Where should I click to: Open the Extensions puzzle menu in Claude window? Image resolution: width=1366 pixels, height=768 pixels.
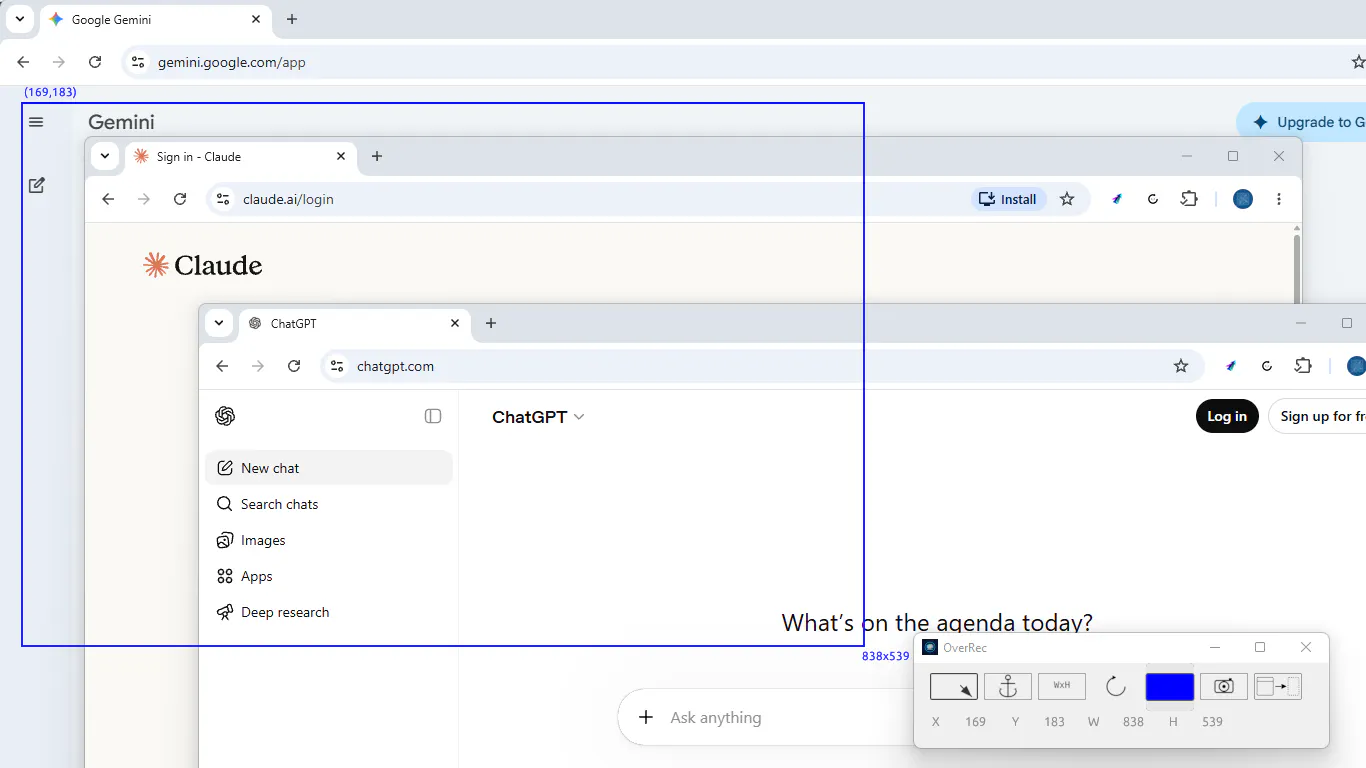pos(1189,199)
